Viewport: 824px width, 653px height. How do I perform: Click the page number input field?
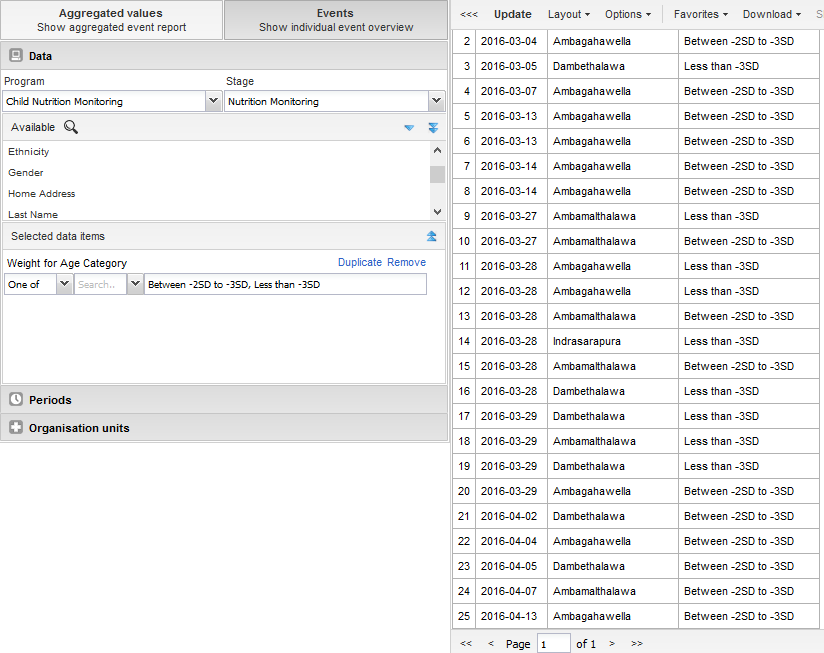pyautogui.click(x=553, y=644)
